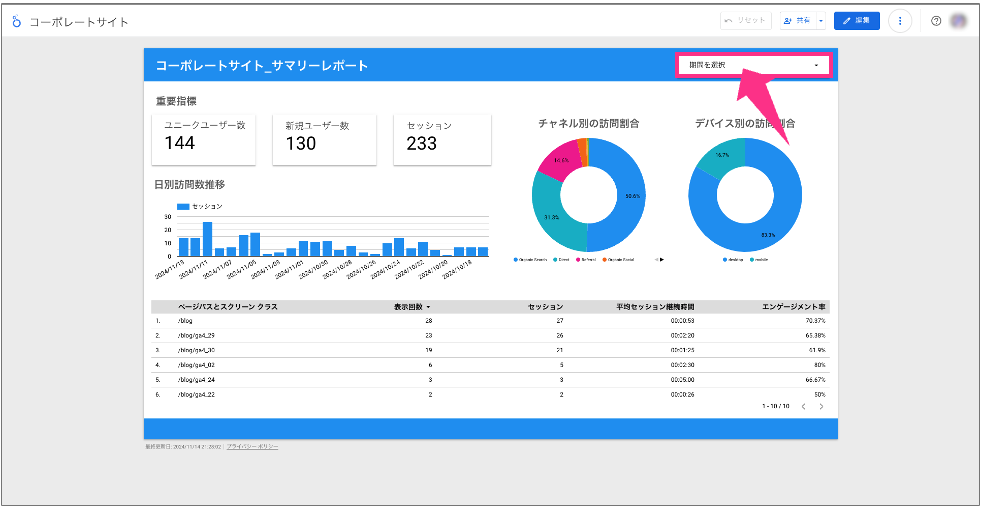The image size is (983, 511).
Task: Click the 31.3% slice of channel donut
Action: [x=550, y=218]
